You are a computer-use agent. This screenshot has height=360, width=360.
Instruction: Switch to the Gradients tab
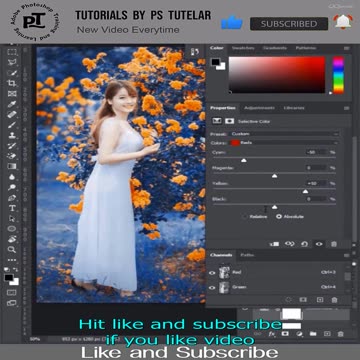tap(274, 48)
